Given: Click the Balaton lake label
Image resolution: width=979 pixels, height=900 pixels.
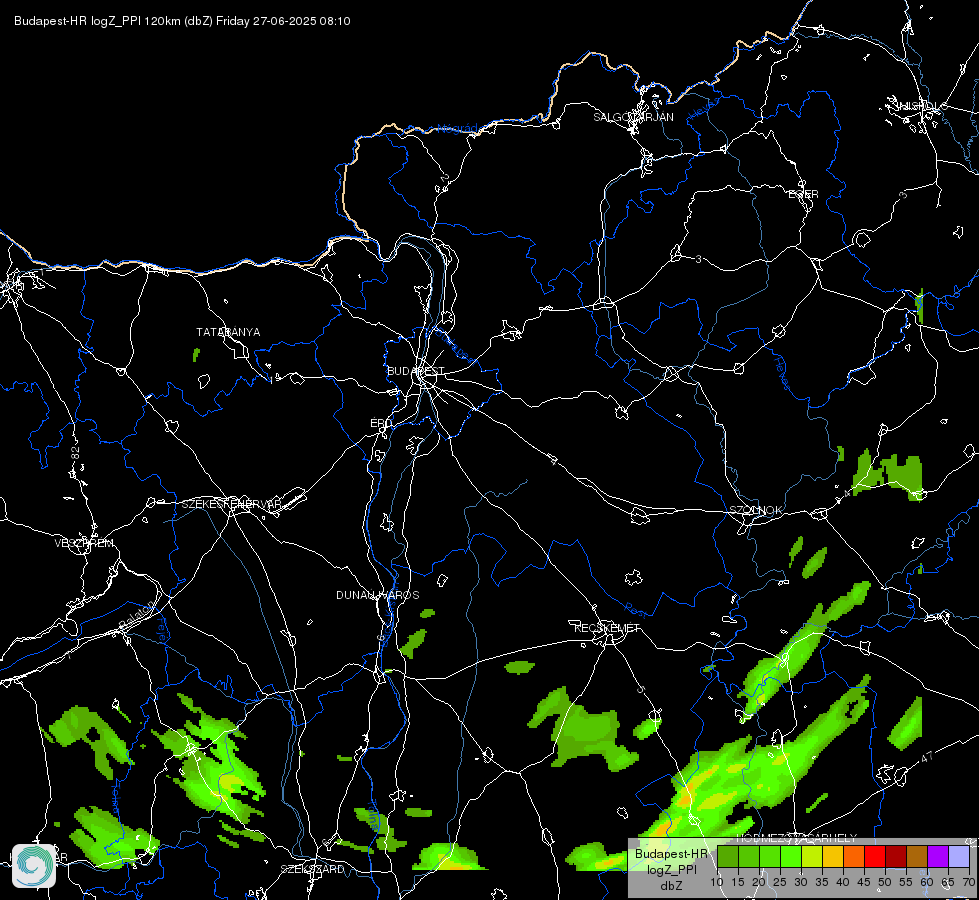Looking at the screenshot, I should click(x=139, y=615).
